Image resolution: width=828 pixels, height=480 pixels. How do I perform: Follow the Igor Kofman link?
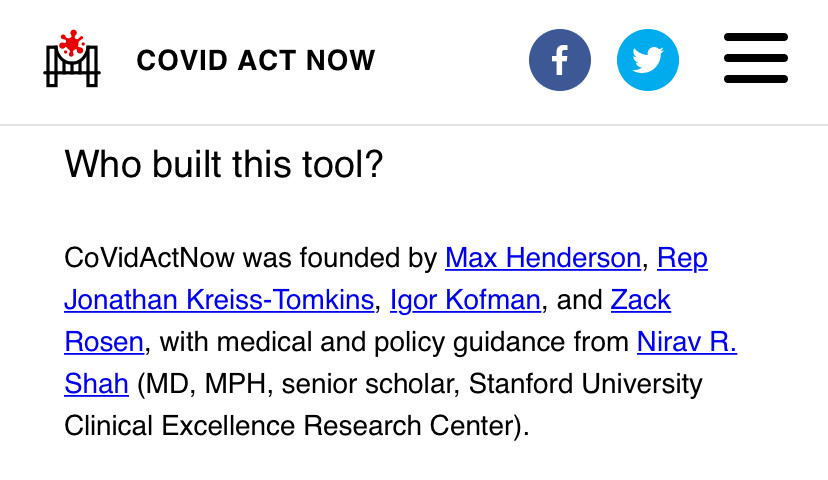click(x=465, y=300)
